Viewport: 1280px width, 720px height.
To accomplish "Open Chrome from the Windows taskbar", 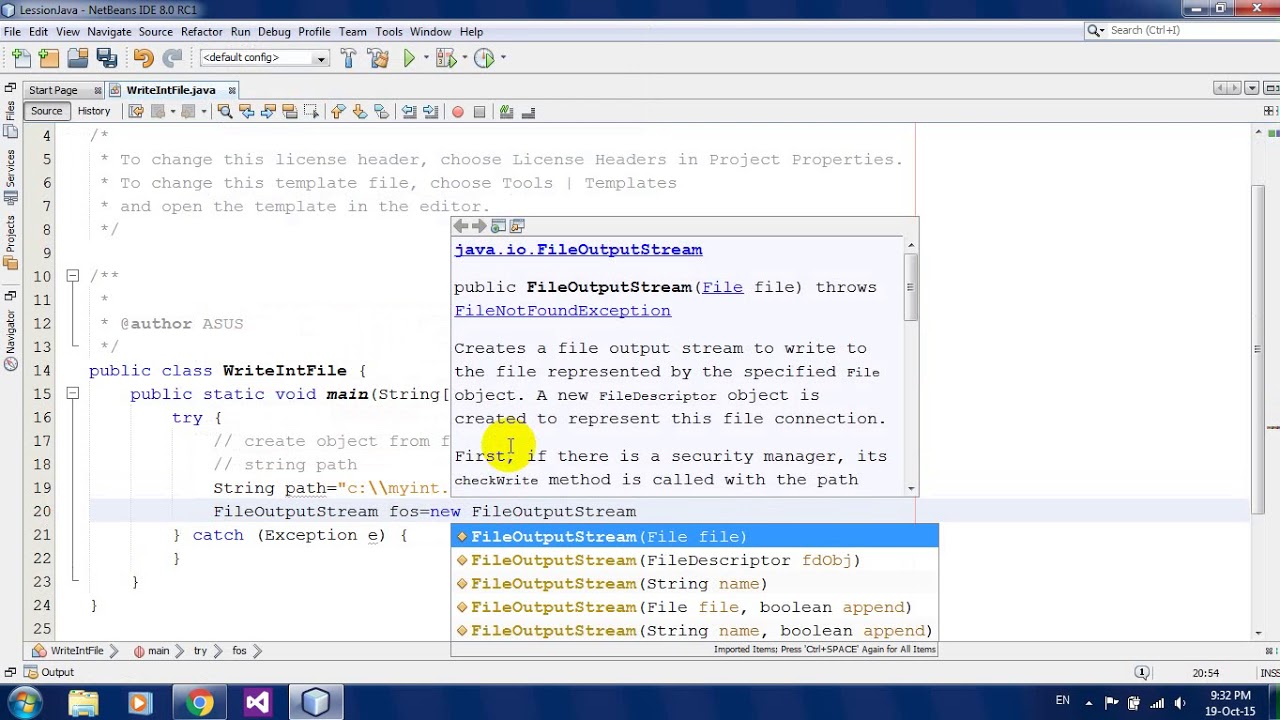I will coord(199,703).
